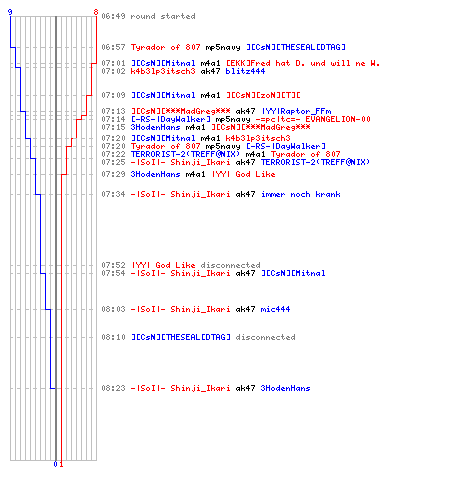This screenshot has height=500, width=450.
Task: Click k4b3lp3itsch3 on the 07:02 kill line
Action: click(163, 71)
